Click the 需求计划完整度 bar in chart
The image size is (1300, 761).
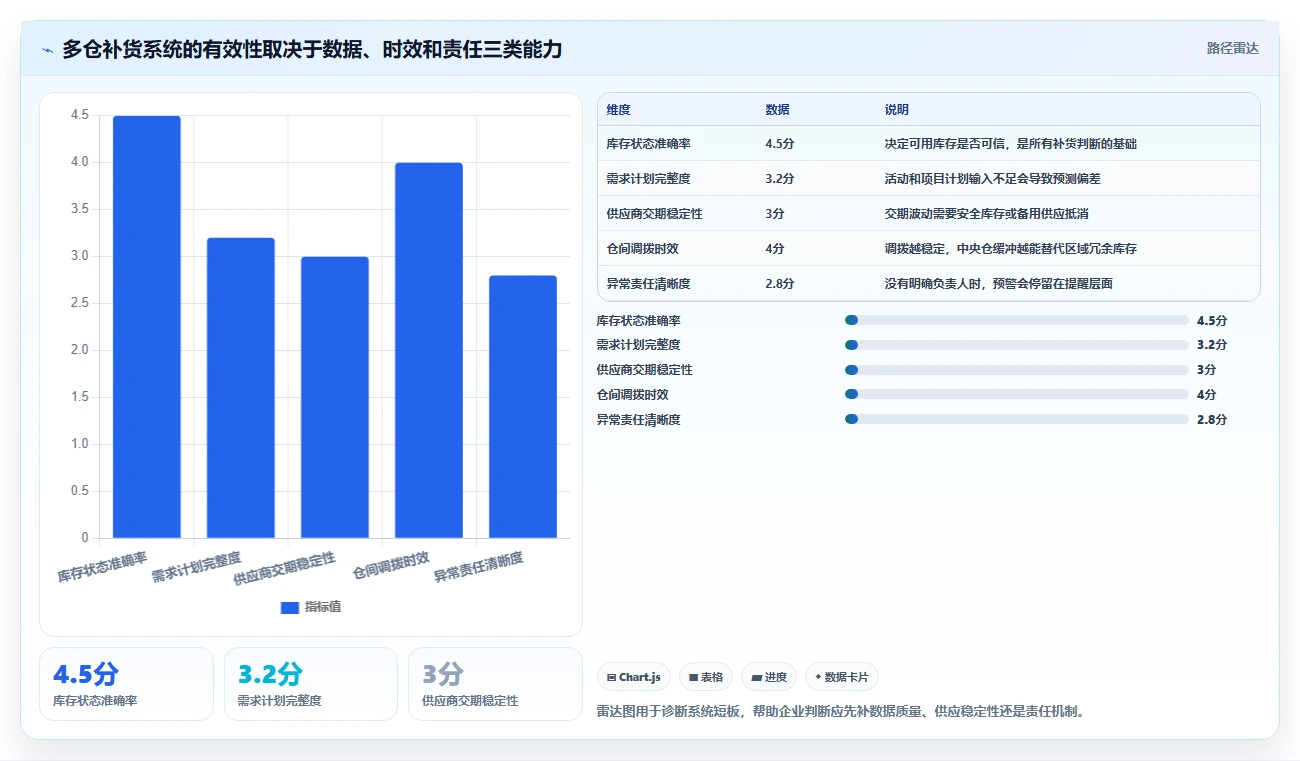[x=241, y=388]
